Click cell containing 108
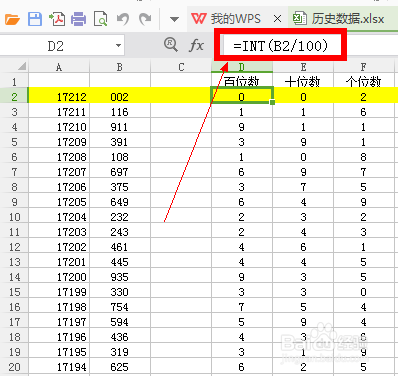Screen dimensions: 398x376 coord(120,157)
